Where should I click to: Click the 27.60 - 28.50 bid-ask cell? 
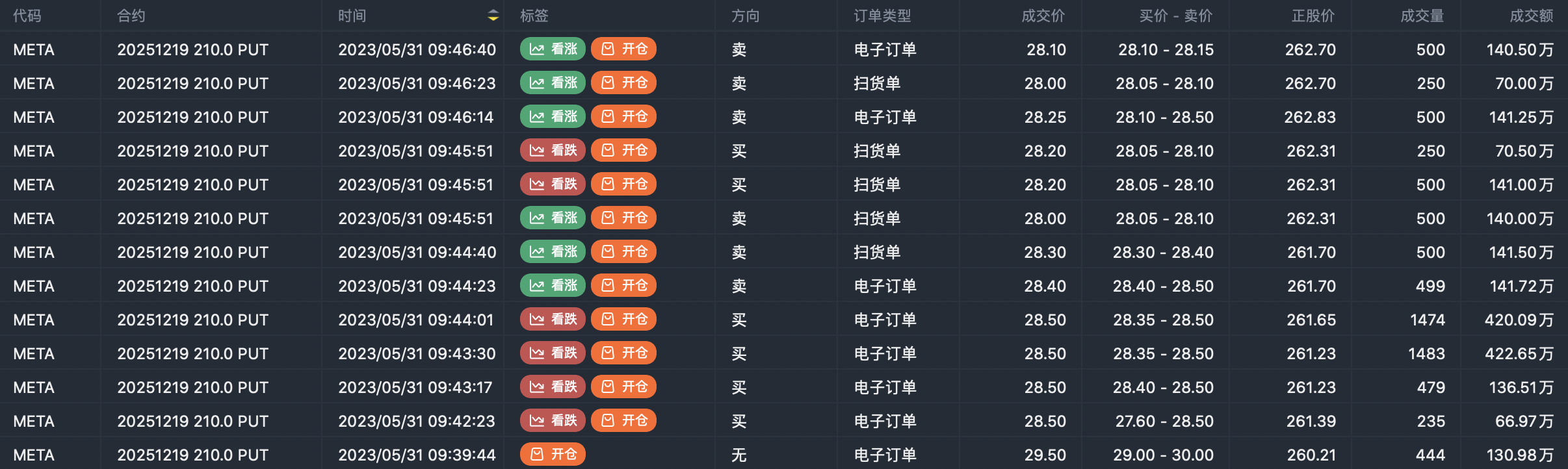point(1164,421)
